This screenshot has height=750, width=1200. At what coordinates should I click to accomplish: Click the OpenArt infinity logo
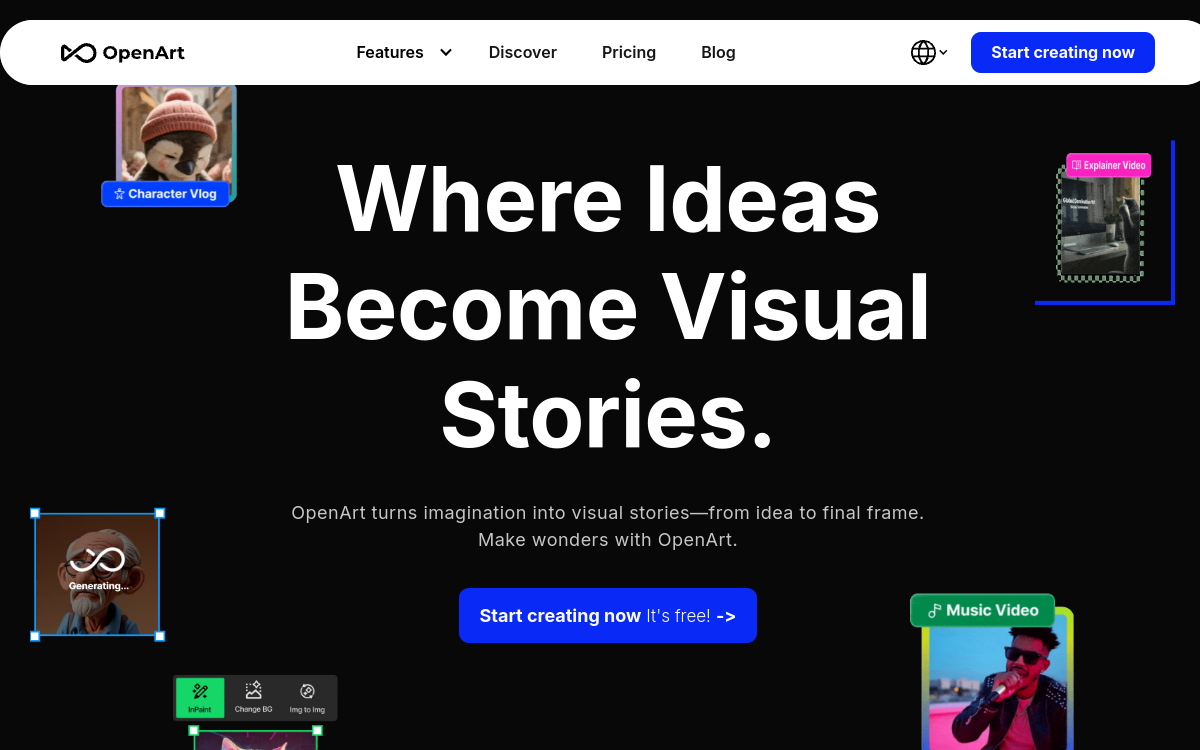(78, 52)
